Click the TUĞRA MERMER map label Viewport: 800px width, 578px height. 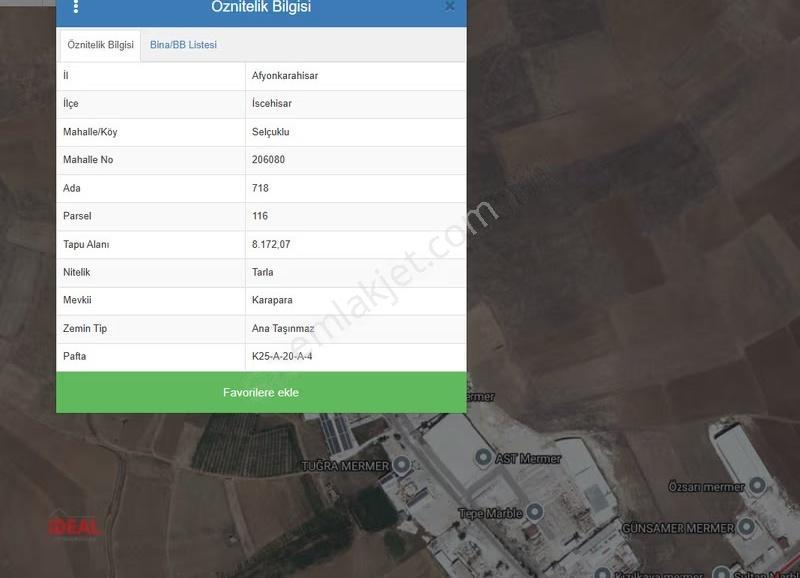(345, 466)
